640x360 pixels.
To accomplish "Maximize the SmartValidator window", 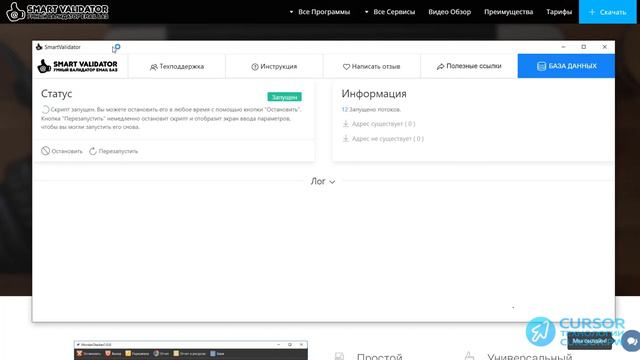I will coord(584,47).
